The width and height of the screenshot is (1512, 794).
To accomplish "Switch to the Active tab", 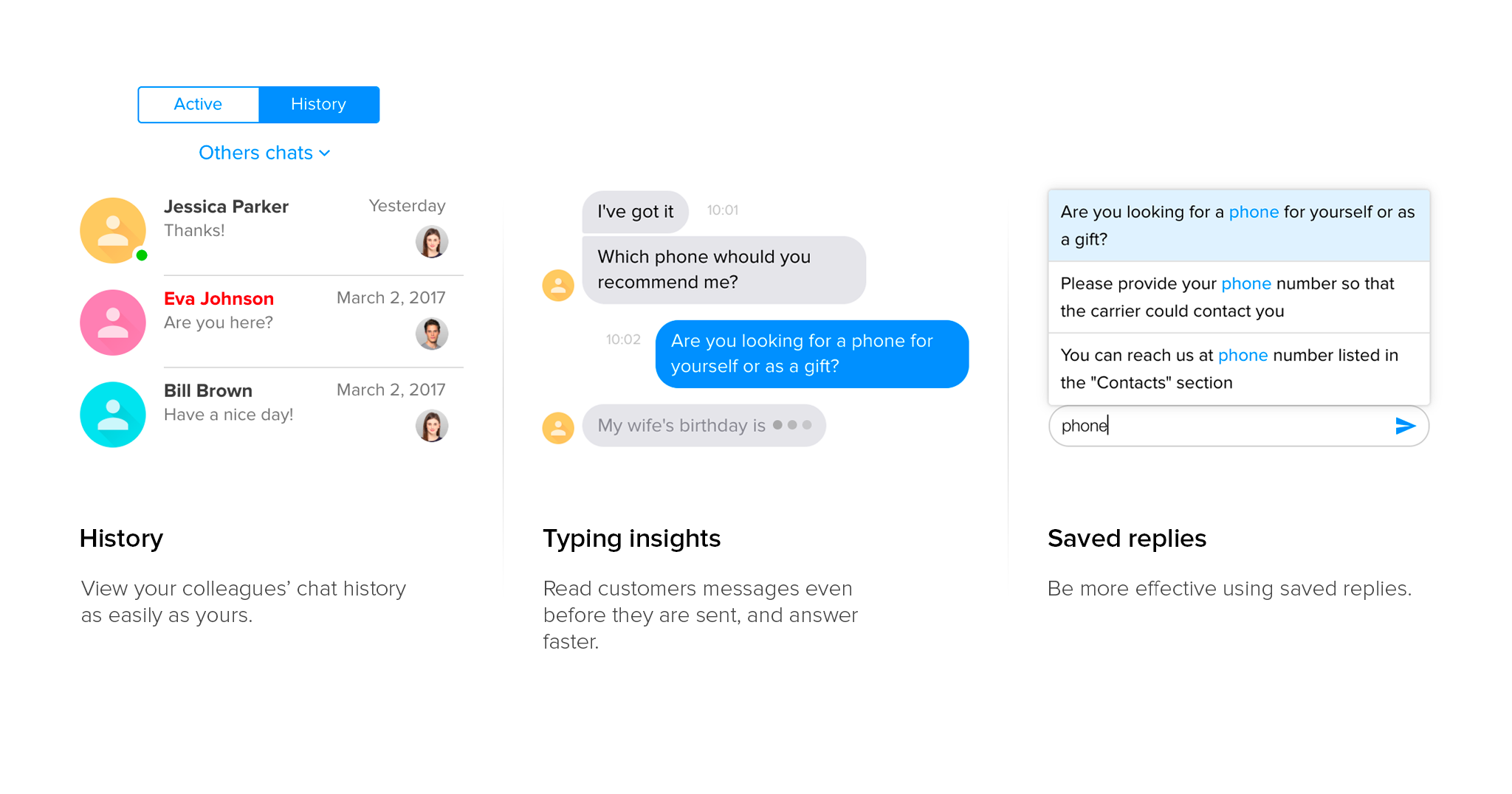I will tap(198, 105).
